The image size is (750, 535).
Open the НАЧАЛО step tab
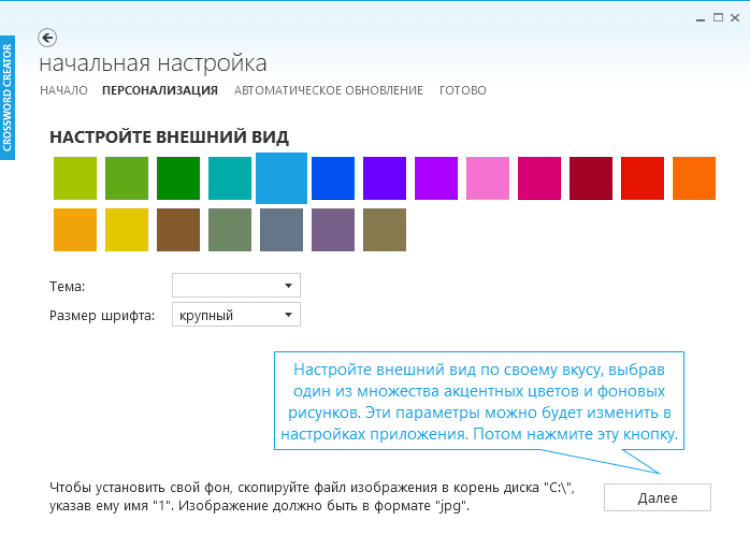(64, 90)
